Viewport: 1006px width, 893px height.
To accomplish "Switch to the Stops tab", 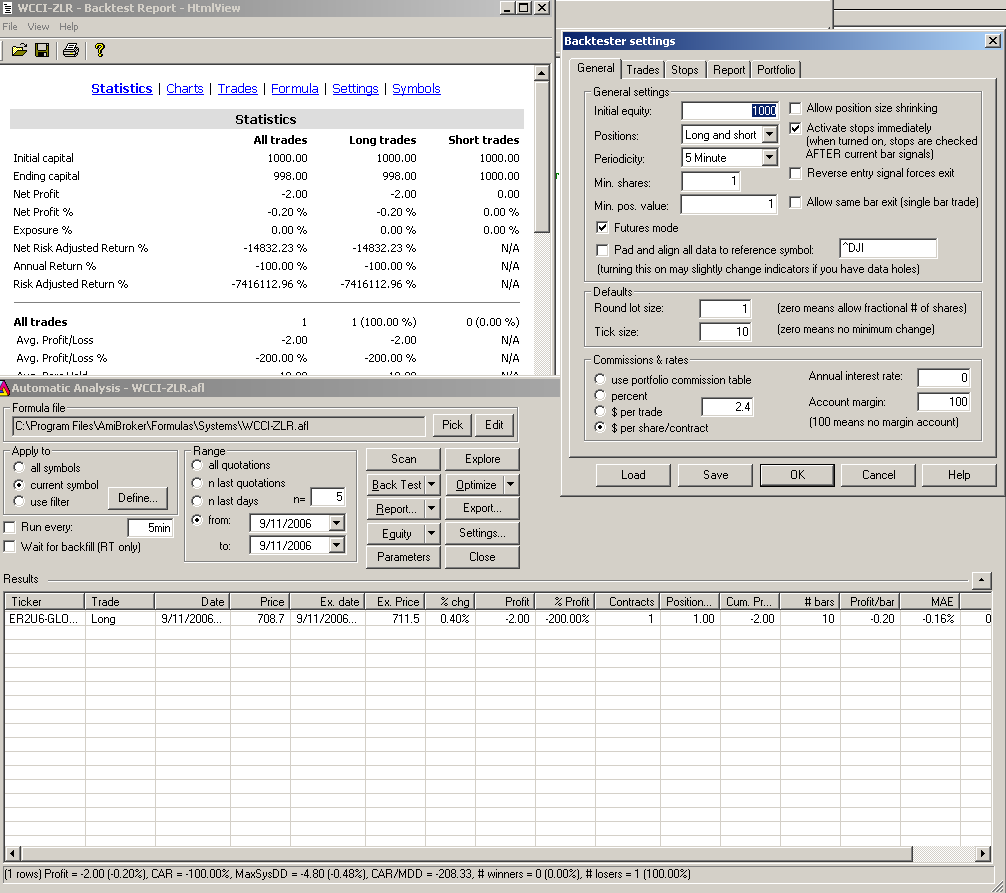I will 685,70.
